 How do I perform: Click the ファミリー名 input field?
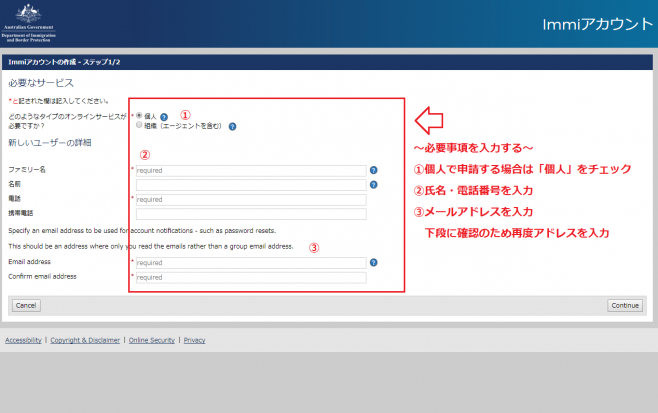(x=250, y=171)
